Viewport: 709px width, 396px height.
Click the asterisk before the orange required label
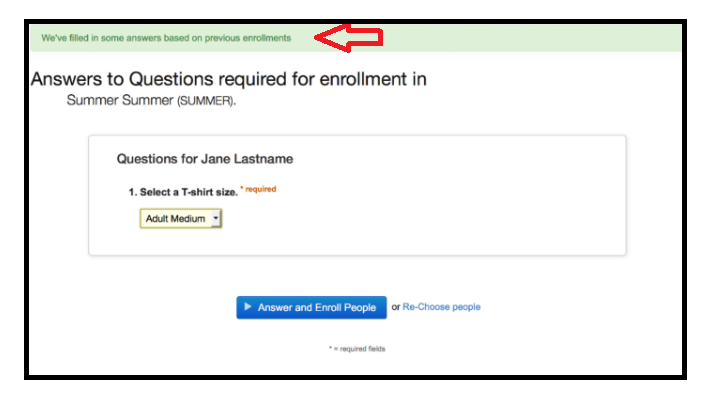point(241,187)
